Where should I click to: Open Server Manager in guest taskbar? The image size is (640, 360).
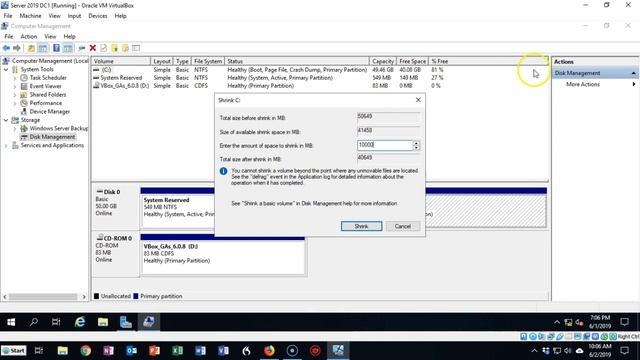tap(125, 322)
